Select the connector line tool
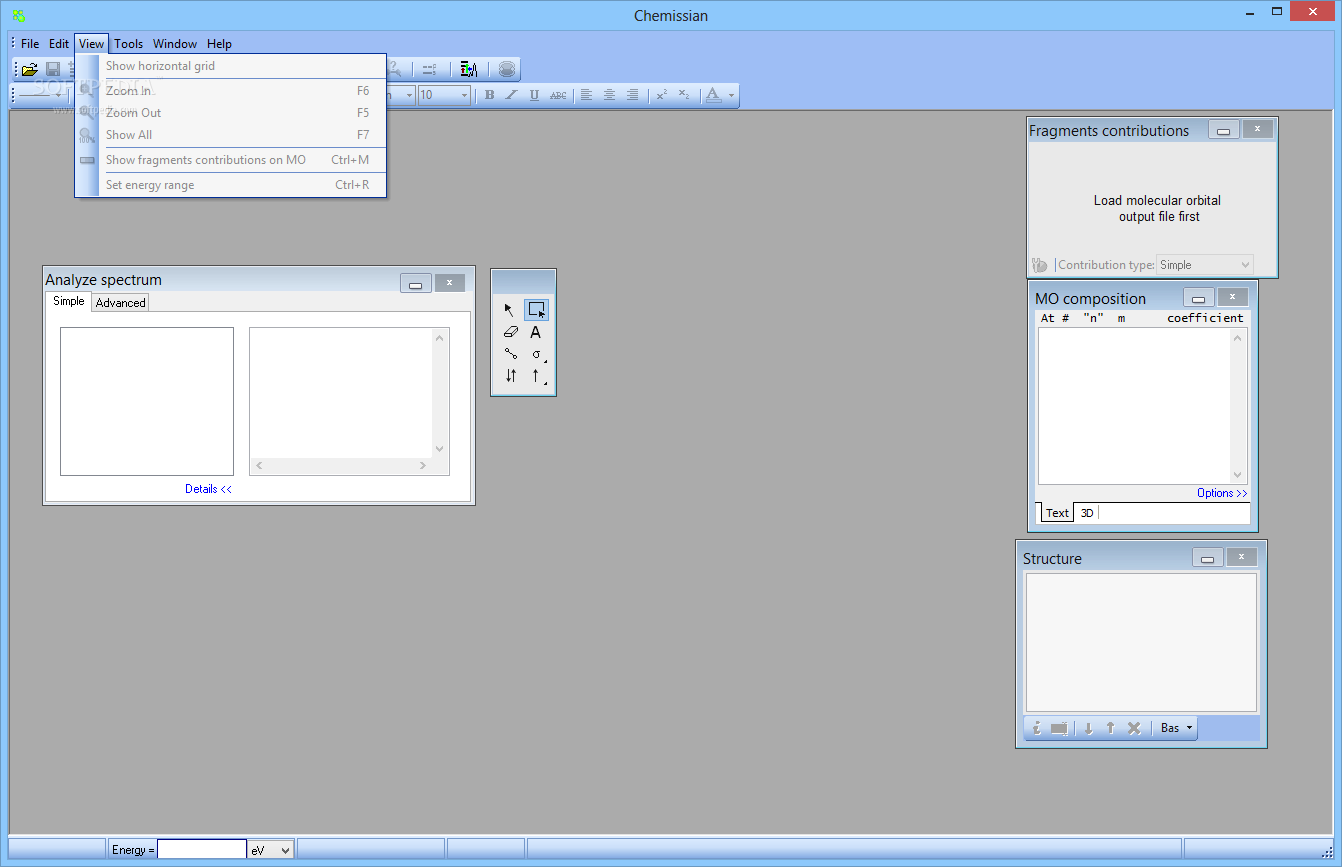The image size is (1342, 867). point(510,354)
